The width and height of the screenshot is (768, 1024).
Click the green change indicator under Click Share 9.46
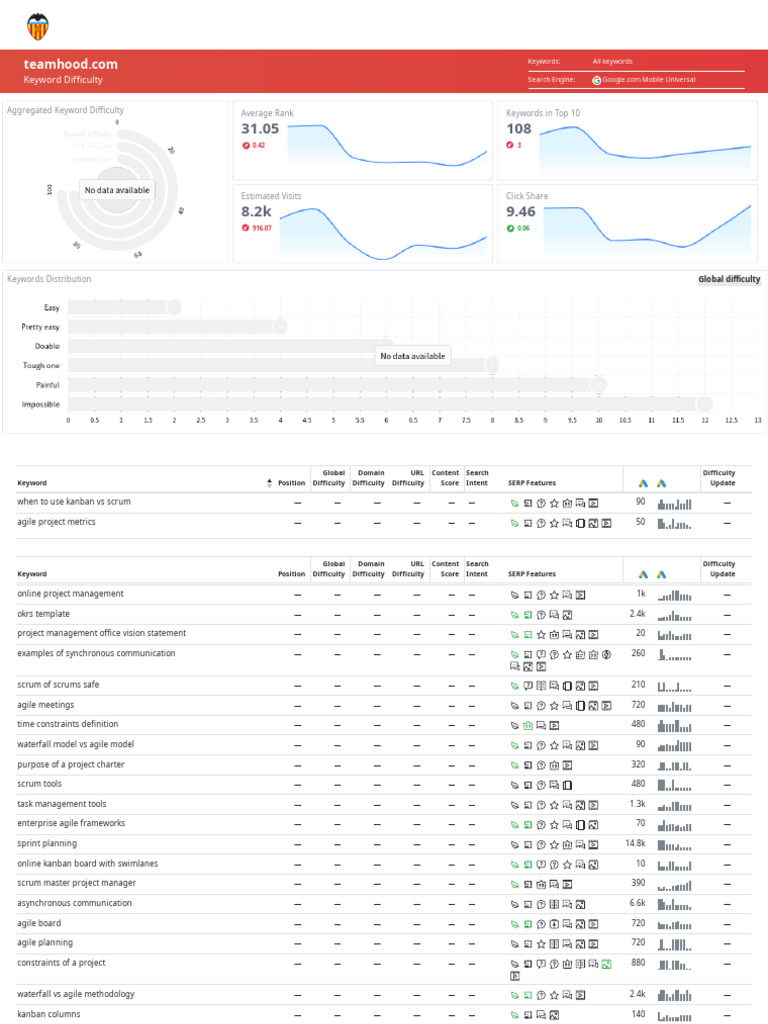[x=518, y=229]
